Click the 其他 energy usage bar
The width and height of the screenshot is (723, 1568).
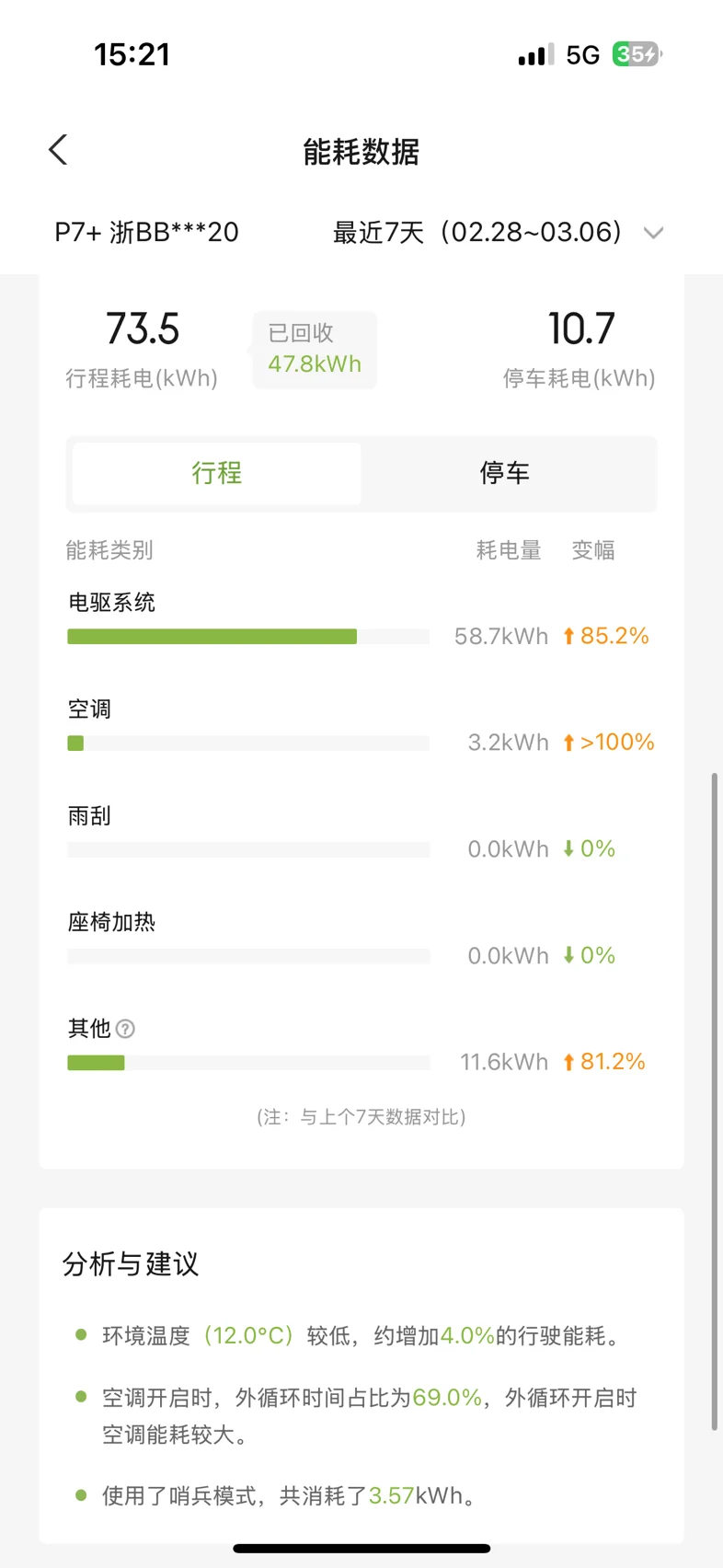(x=96, y=1063)
